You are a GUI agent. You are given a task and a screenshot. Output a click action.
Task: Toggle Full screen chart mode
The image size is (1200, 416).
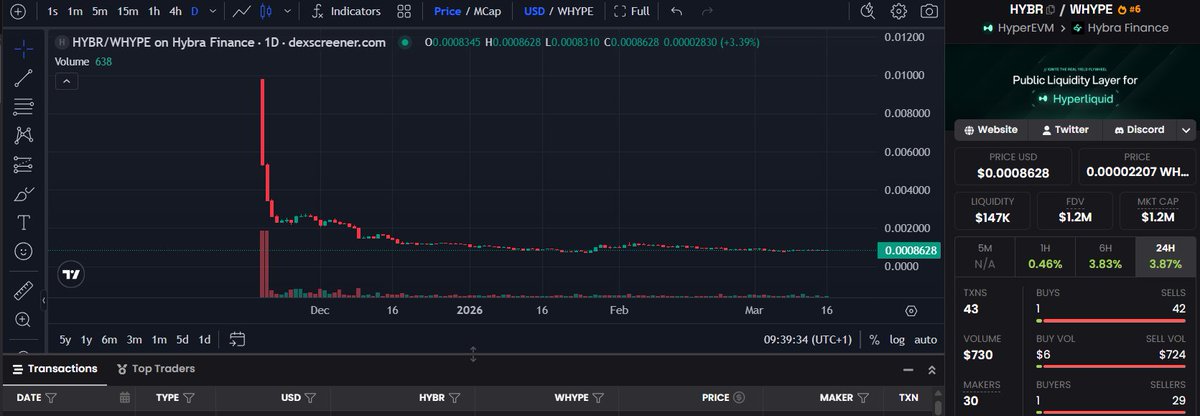(631, 12)
